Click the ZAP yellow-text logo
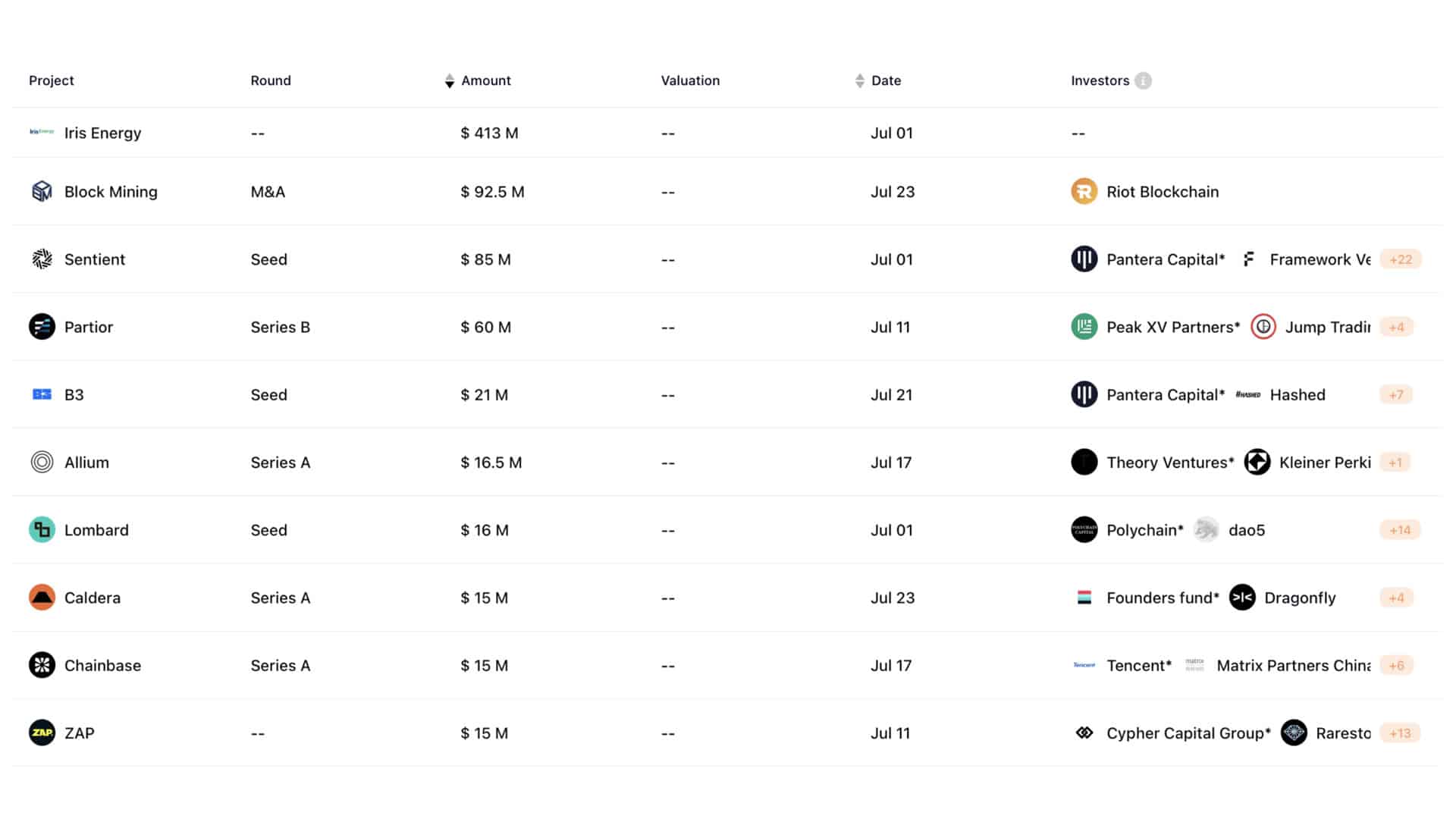1456x819 pixels. click(x=42, y=733)
